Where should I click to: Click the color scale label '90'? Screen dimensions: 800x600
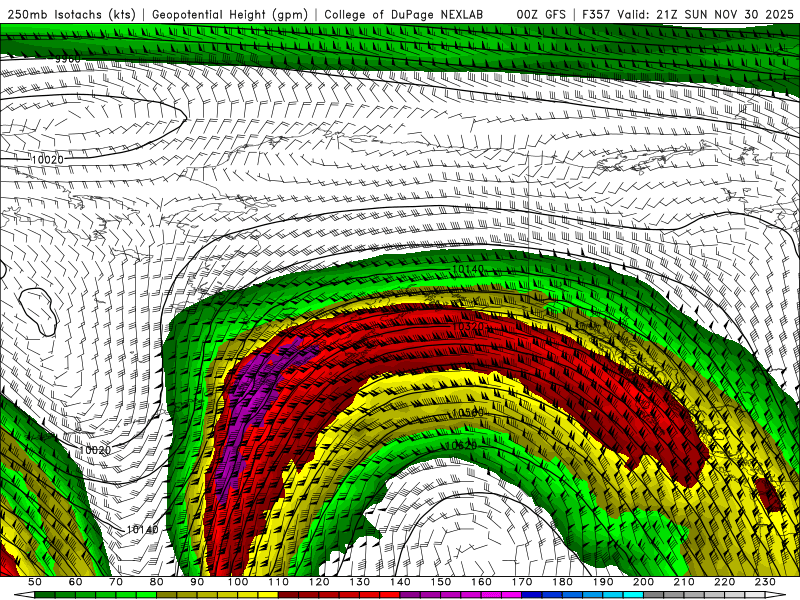(x=197, y=582)
